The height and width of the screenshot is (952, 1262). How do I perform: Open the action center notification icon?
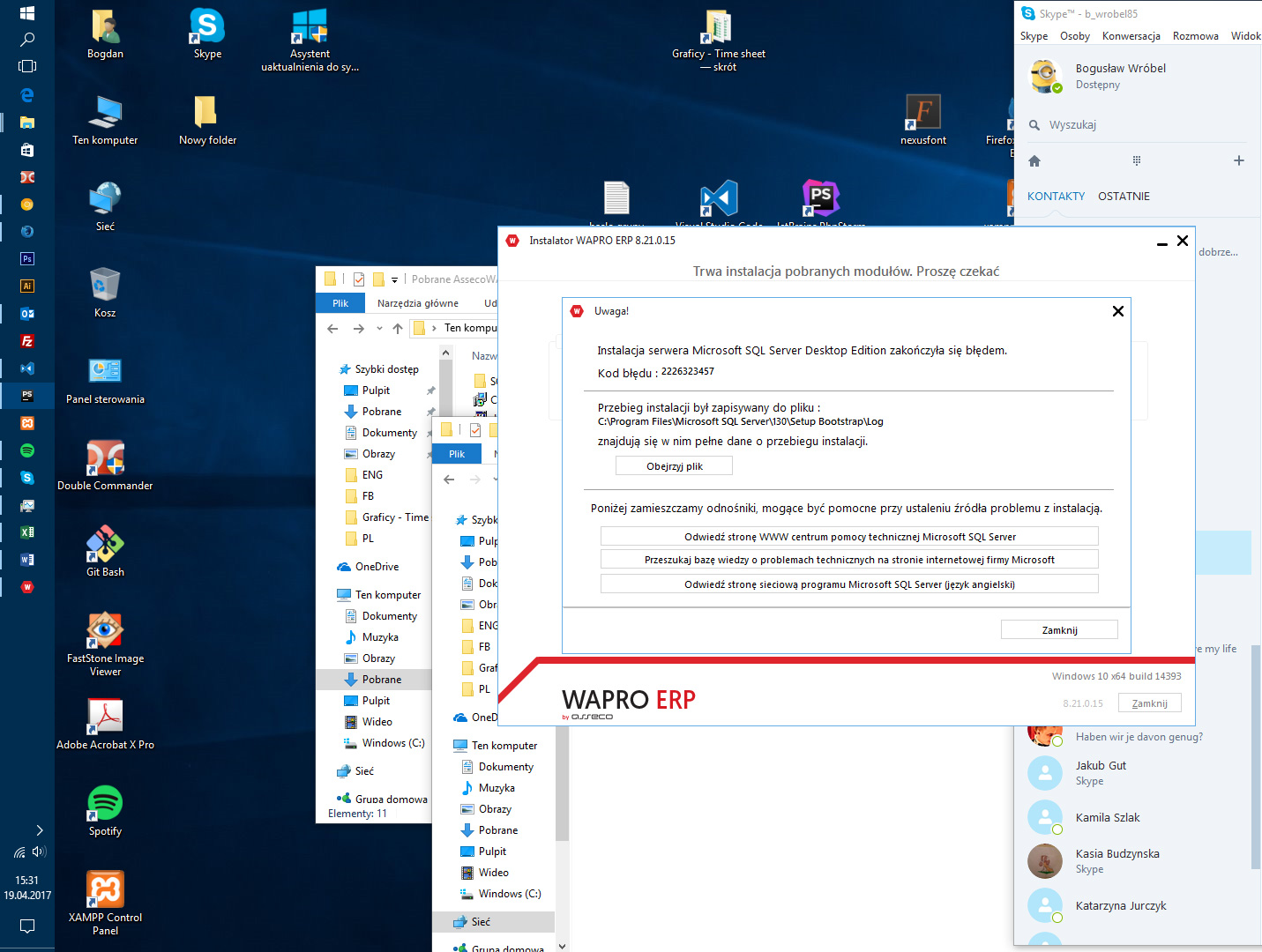[27, 926]
